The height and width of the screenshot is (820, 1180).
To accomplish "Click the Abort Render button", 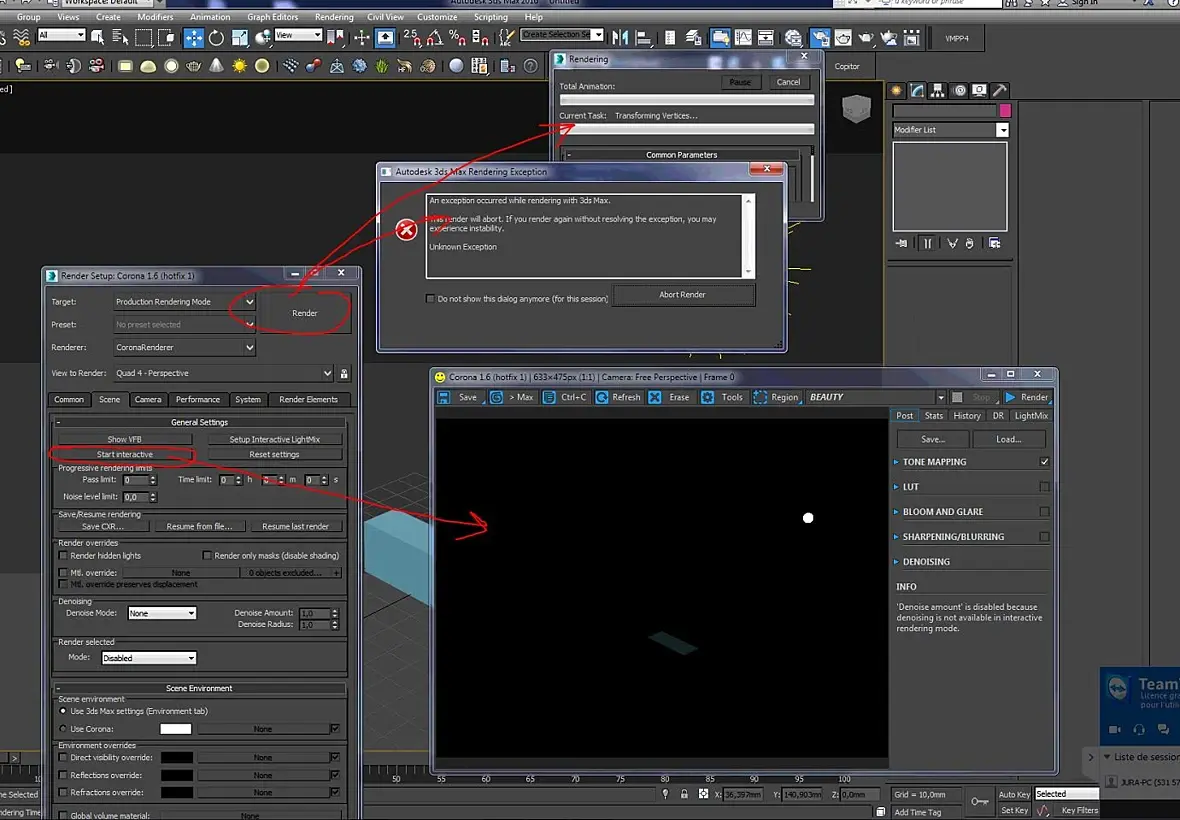I will point(683,295).
